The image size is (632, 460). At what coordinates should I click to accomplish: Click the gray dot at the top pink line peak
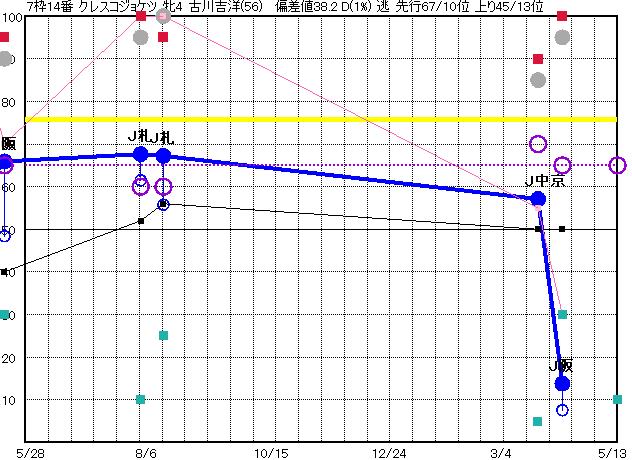click(163, 16)
